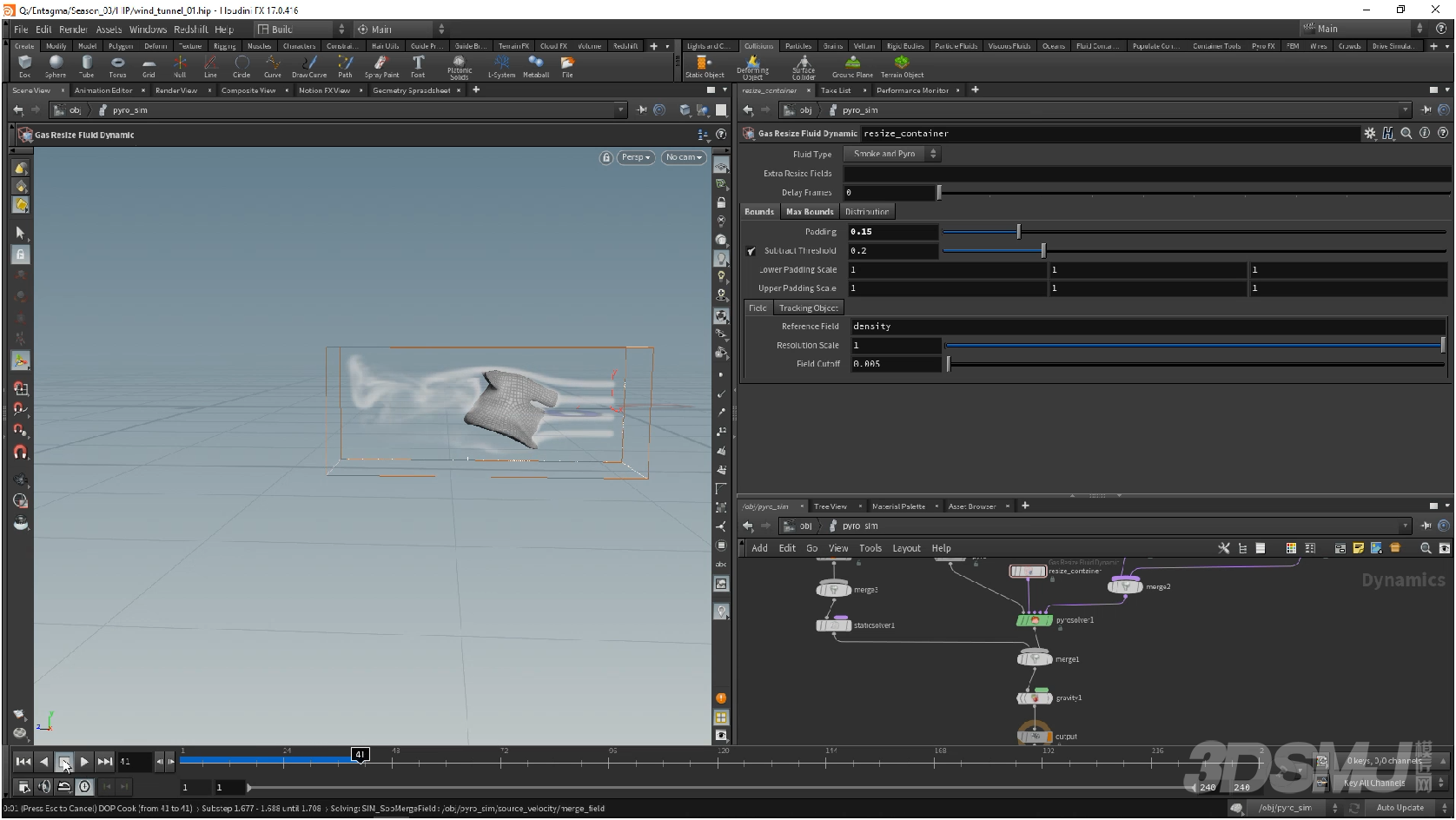Open the Persp viewport menu

click(x=636, y=157)
